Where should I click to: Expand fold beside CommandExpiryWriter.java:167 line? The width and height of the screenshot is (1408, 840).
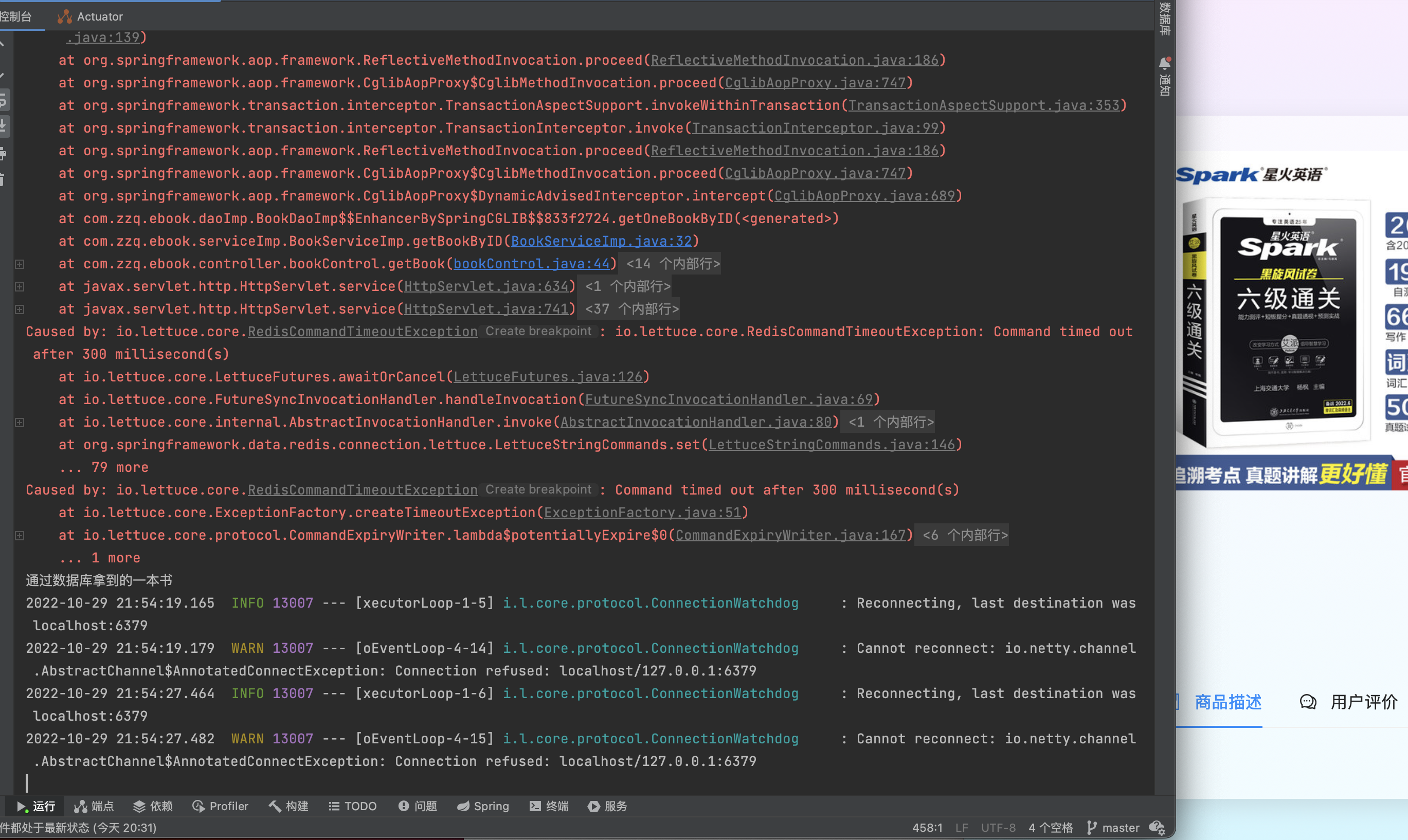click(20, 536)
